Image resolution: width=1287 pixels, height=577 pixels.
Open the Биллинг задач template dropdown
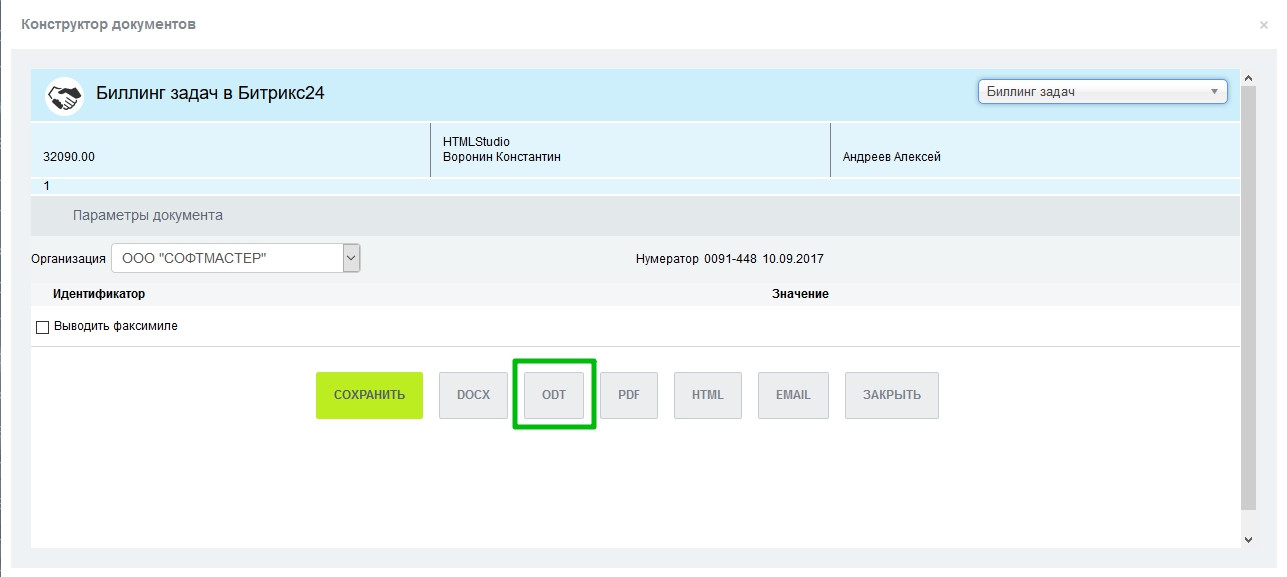click(x=1102, y=92)
